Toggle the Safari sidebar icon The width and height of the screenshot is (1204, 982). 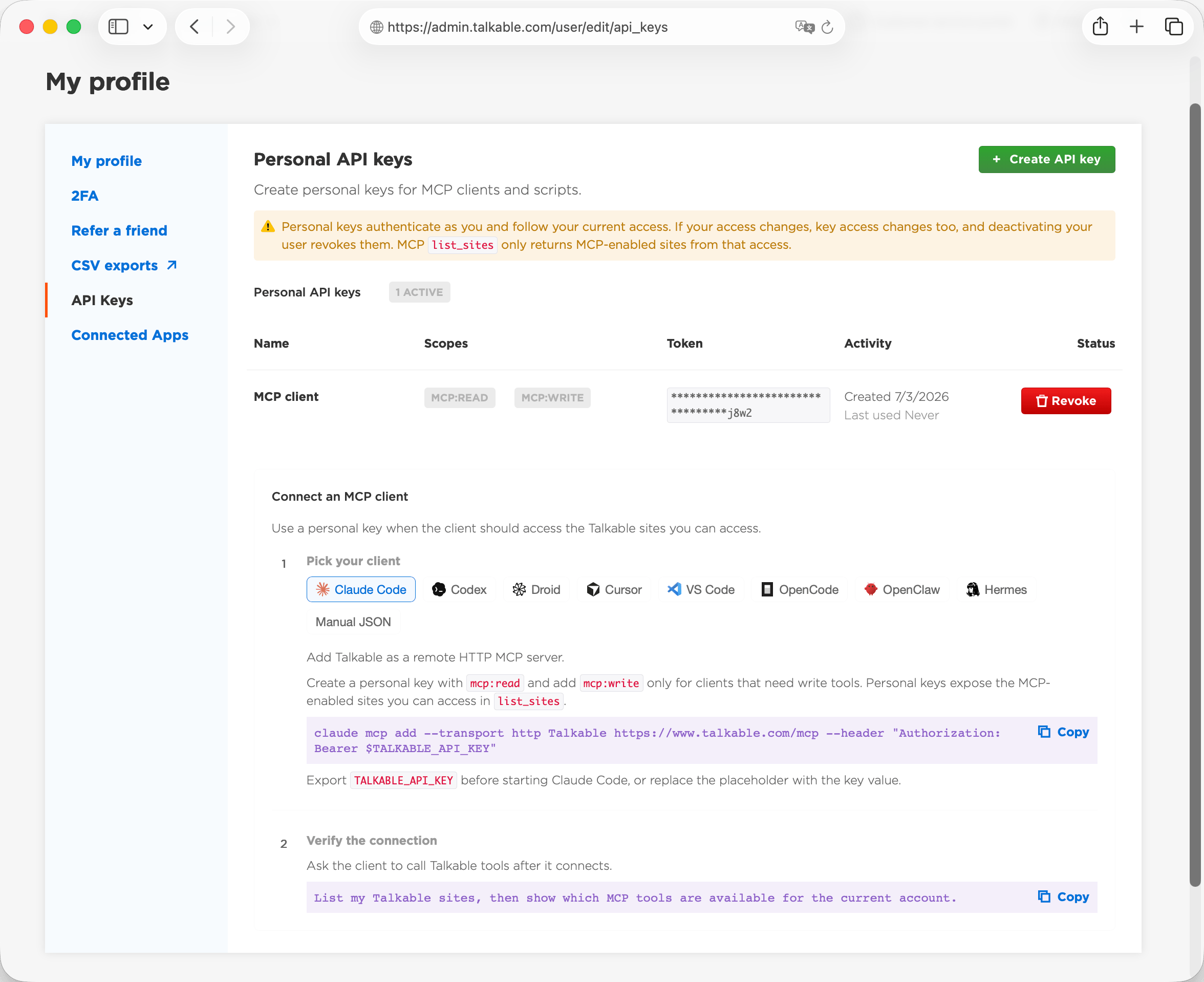tap(118, 27)
